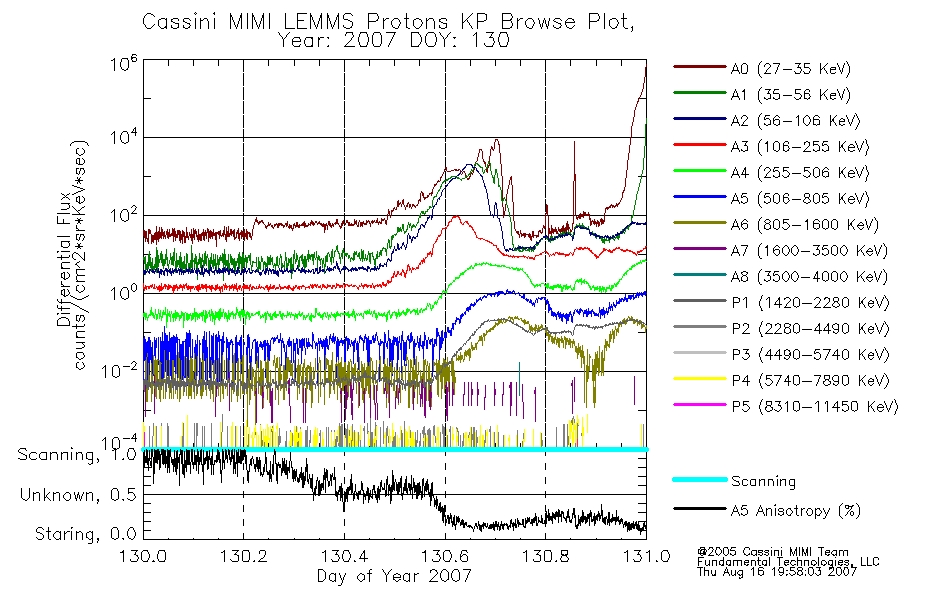Click the dark red A0 legend line
This screenshot has height=600, width=950.
699,67
